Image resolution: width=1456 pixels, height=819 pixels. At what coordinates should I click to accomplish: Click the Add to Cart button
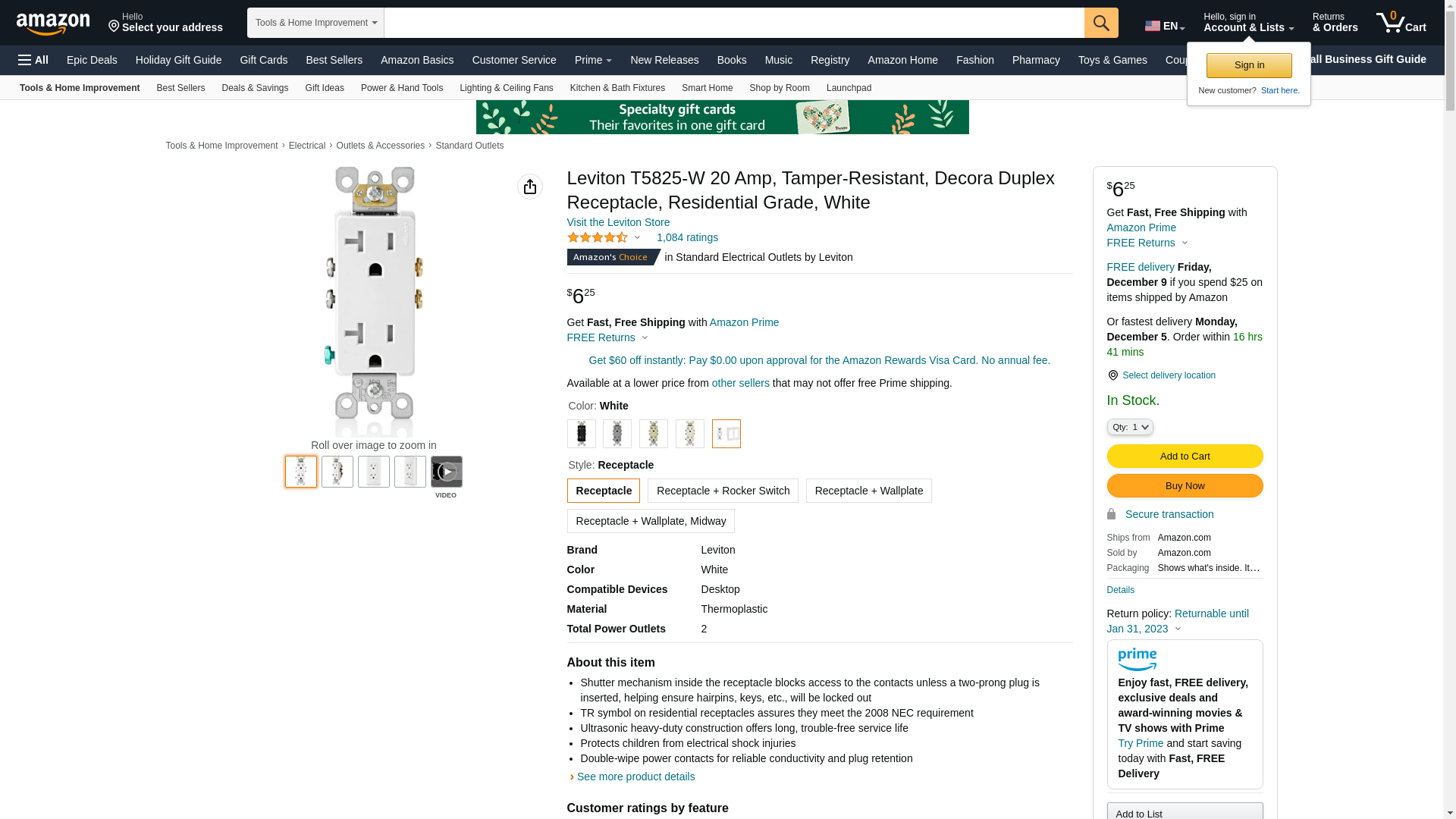1184,457
